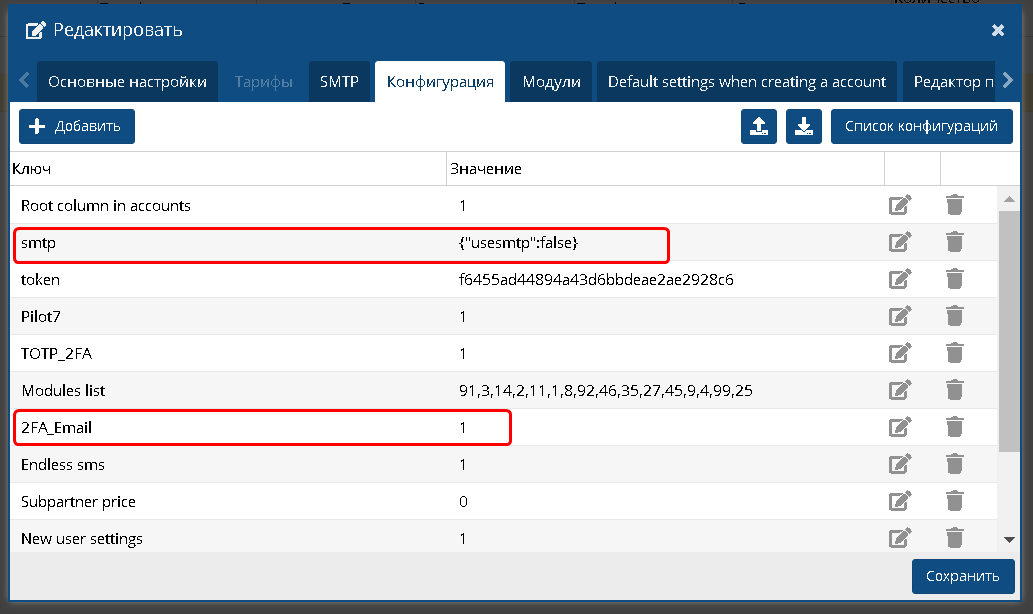Click the edit icon for smtp row

(x=900, y=242)
